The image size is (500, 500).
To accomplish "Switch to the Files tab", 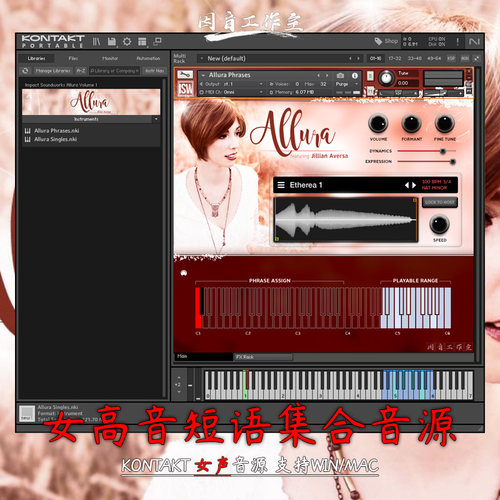I will coord(73,58).
